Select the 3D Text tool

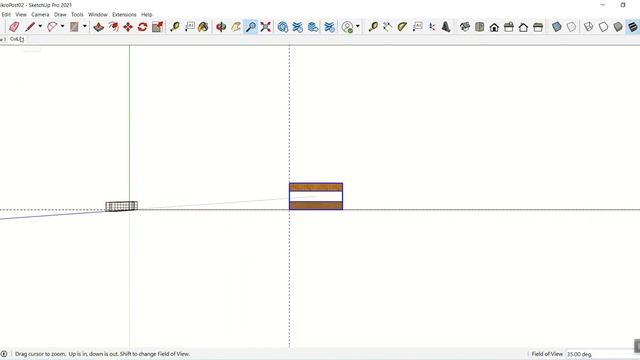coord(446,27)
